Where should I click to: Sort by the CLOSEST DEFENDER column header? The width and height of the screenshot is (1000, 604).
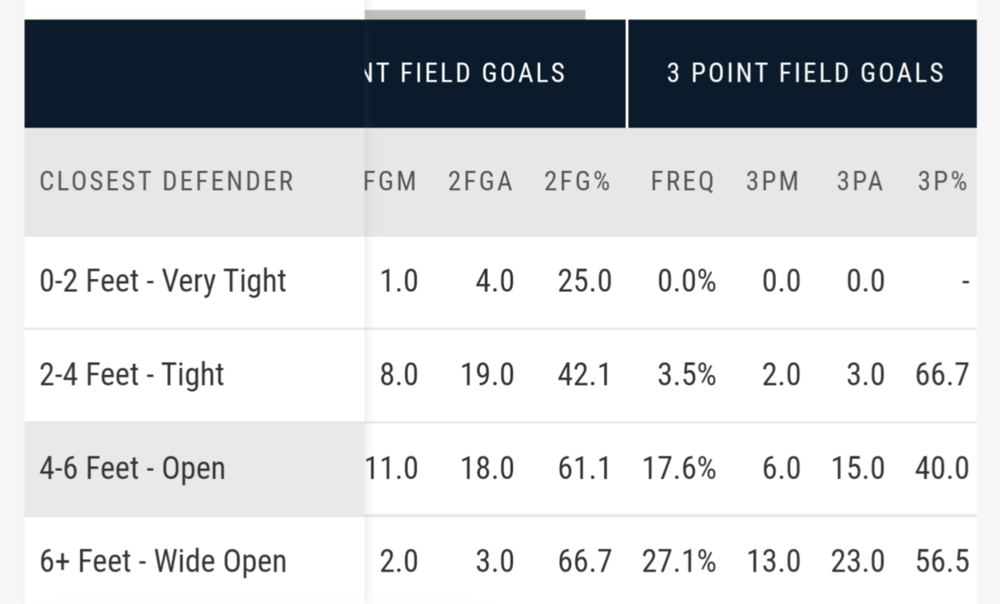(x=167, y=181)
